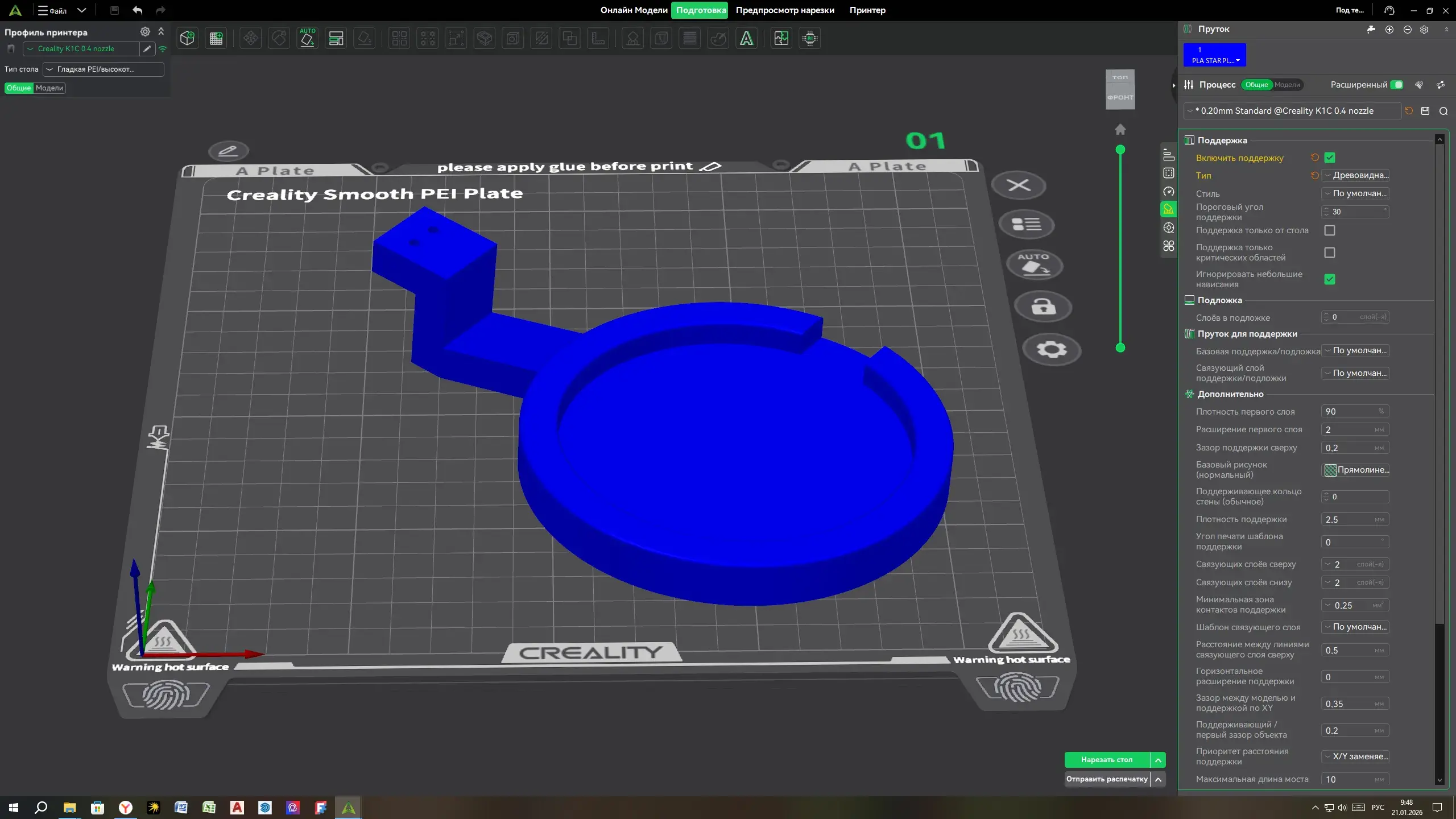Click bottom handle of layer slider
Viewport: 1456px width, 819px height.
point(1120,348)
